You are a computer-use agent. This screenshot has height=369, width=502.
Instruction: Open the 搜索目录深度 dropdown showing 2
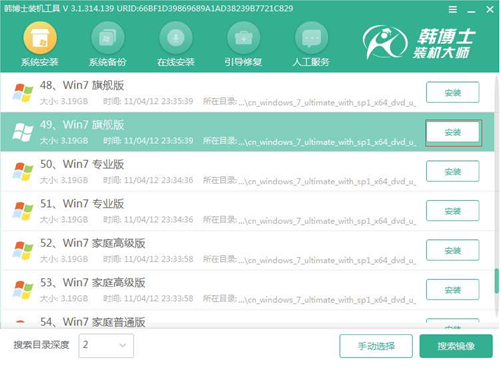106,346
